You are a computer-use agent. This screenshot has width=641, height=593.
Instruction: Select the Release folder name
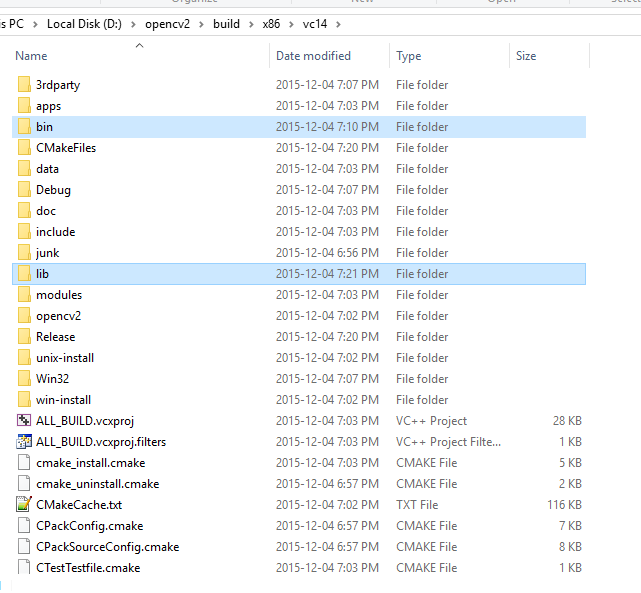point(56,337)
